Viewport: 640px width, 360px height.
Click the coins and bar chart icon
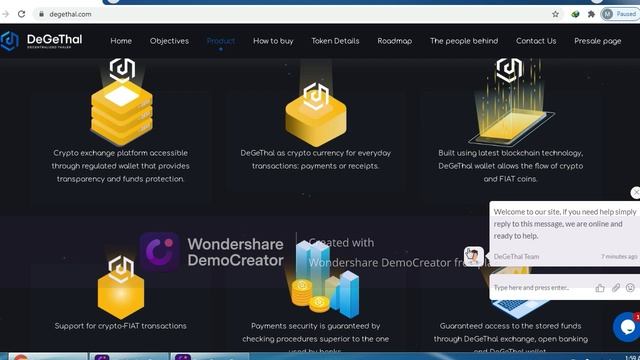point(325,280)
